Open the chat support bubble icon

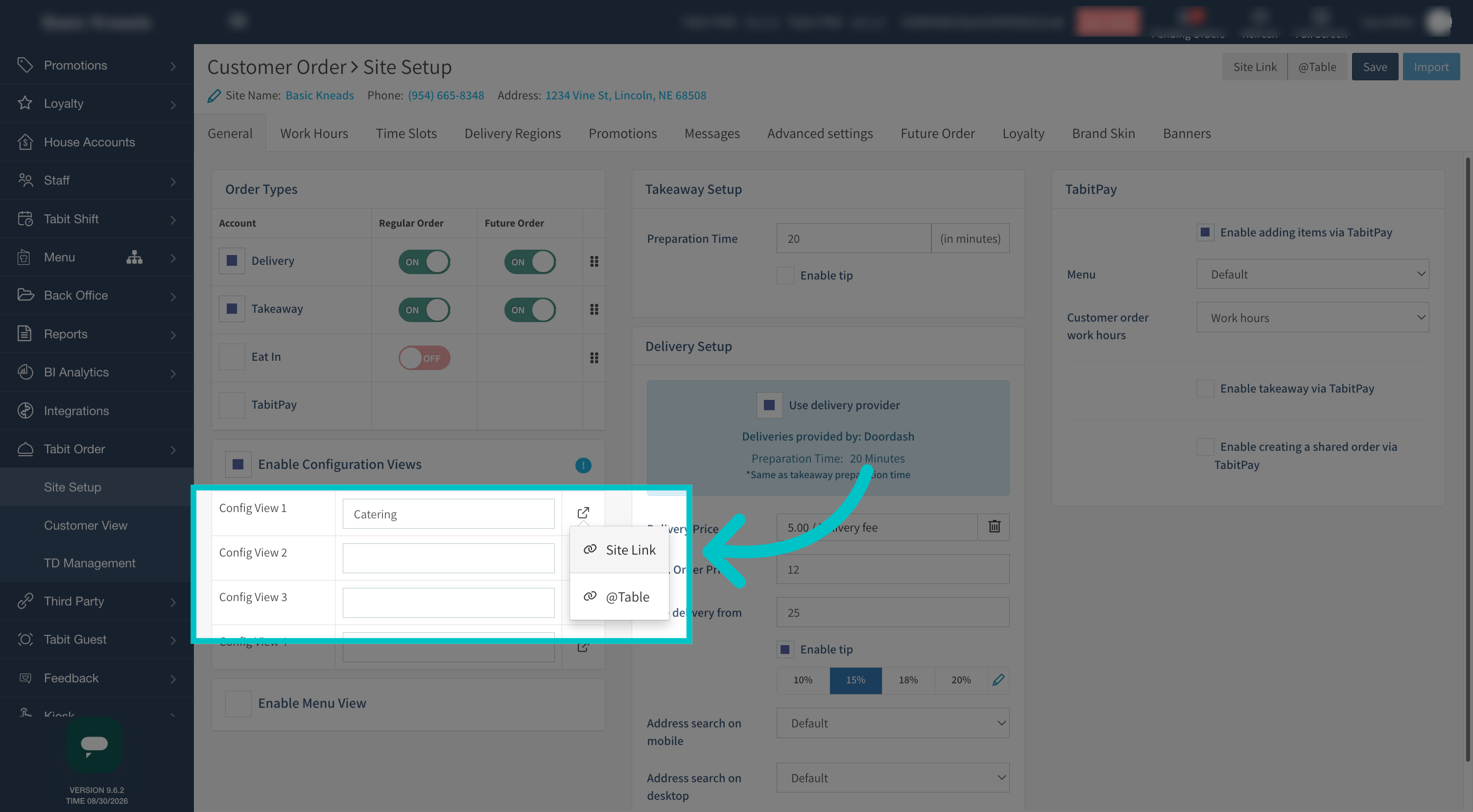click(x=95, y=744)
